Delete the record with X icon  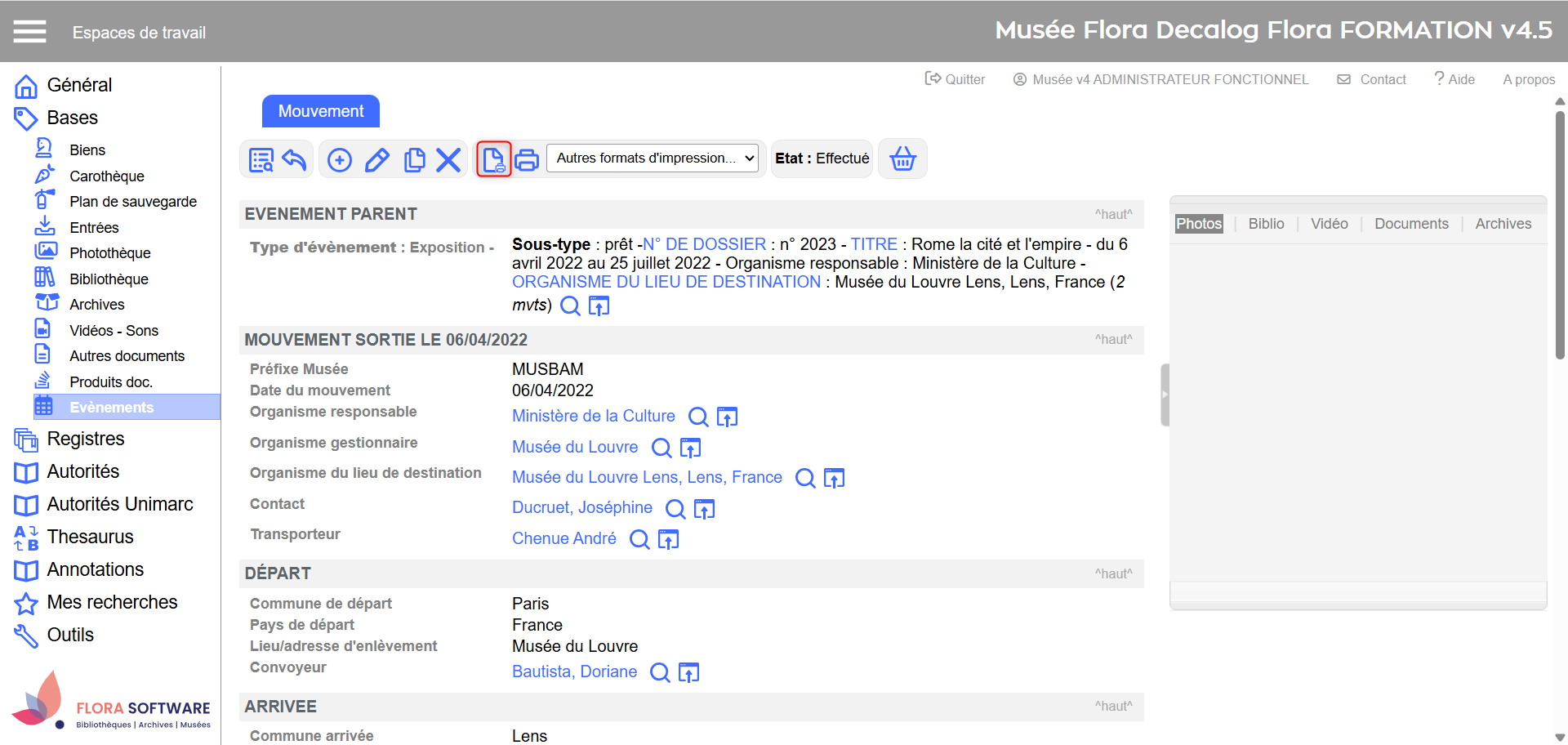448,159
